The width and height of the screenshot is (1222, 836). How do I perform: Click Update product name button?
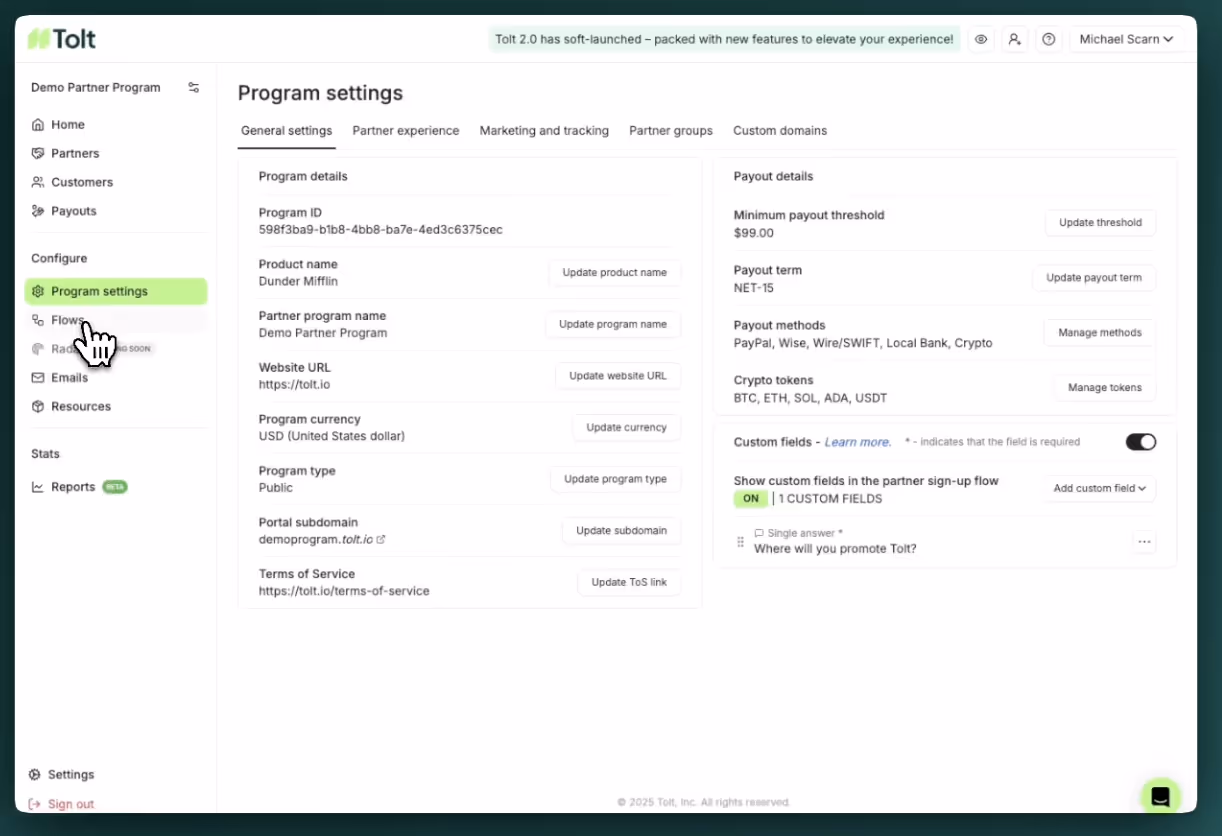coord(615,273)
